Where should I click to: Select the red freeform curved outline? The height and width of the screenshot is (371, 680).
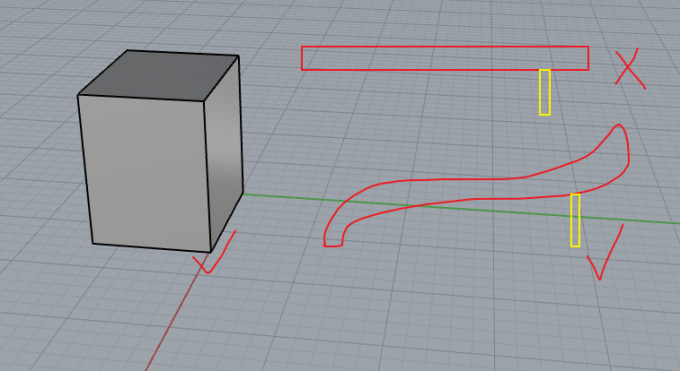[476, 186]
